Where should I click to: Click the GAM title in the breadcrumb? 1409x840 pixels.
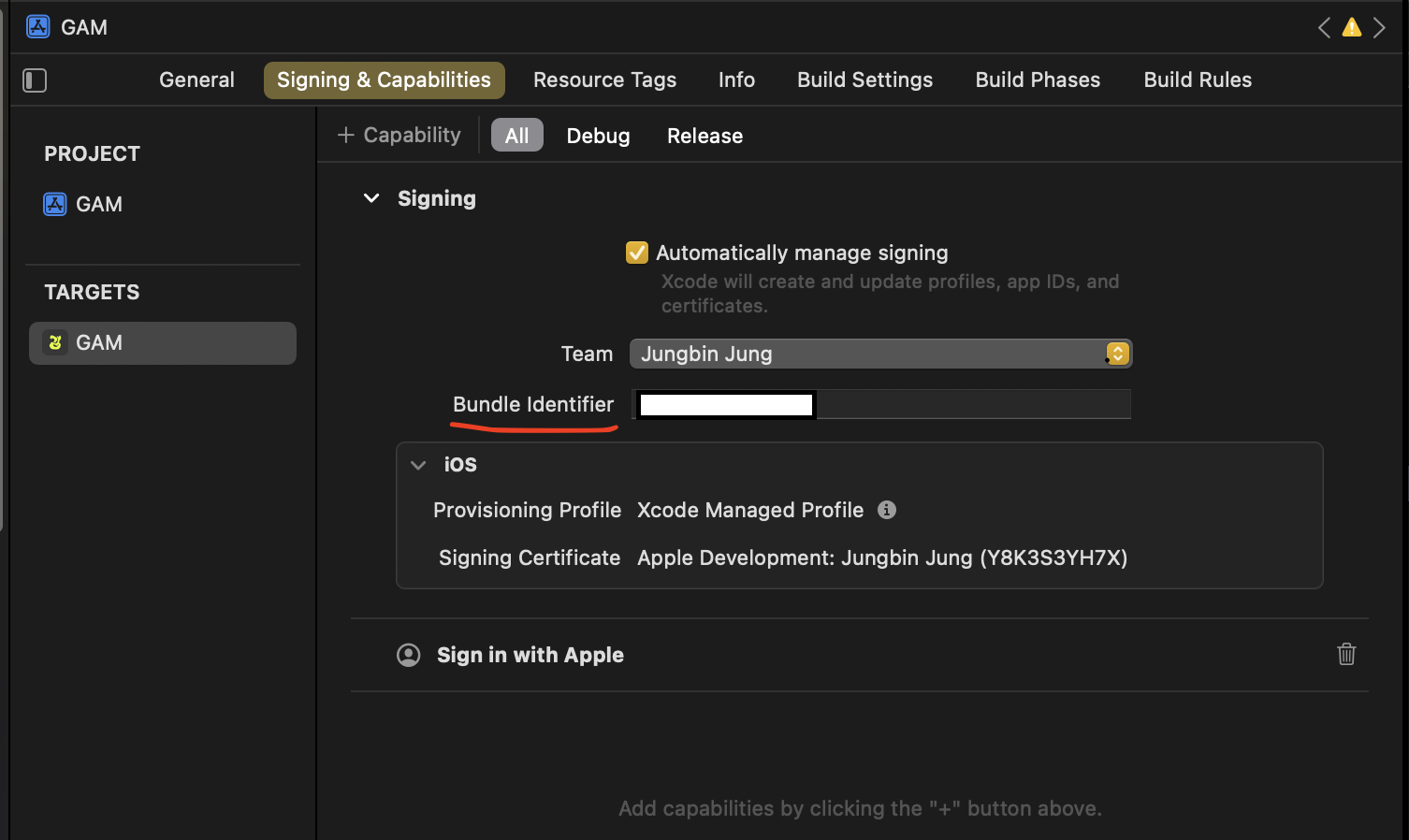[x=84, y=27]
